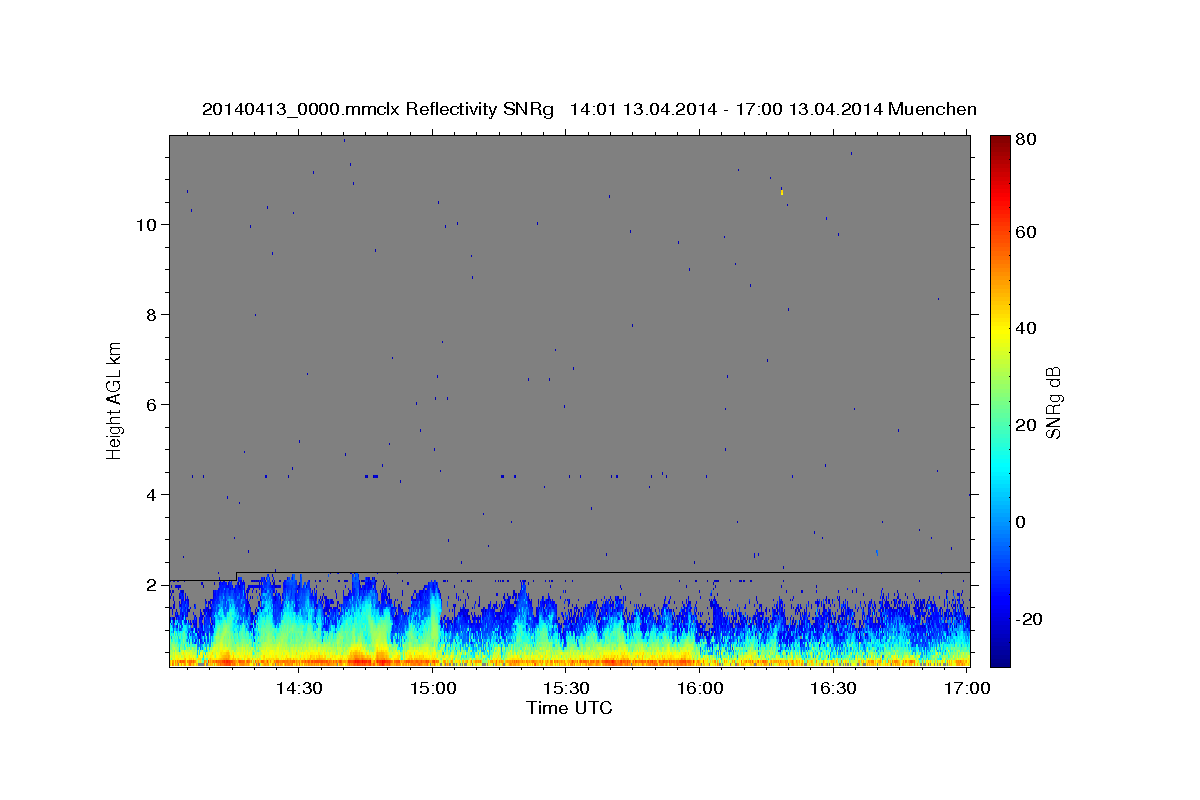Click the height axis label '10'
The image size is (1200, 800).
(x=145, y=225)
